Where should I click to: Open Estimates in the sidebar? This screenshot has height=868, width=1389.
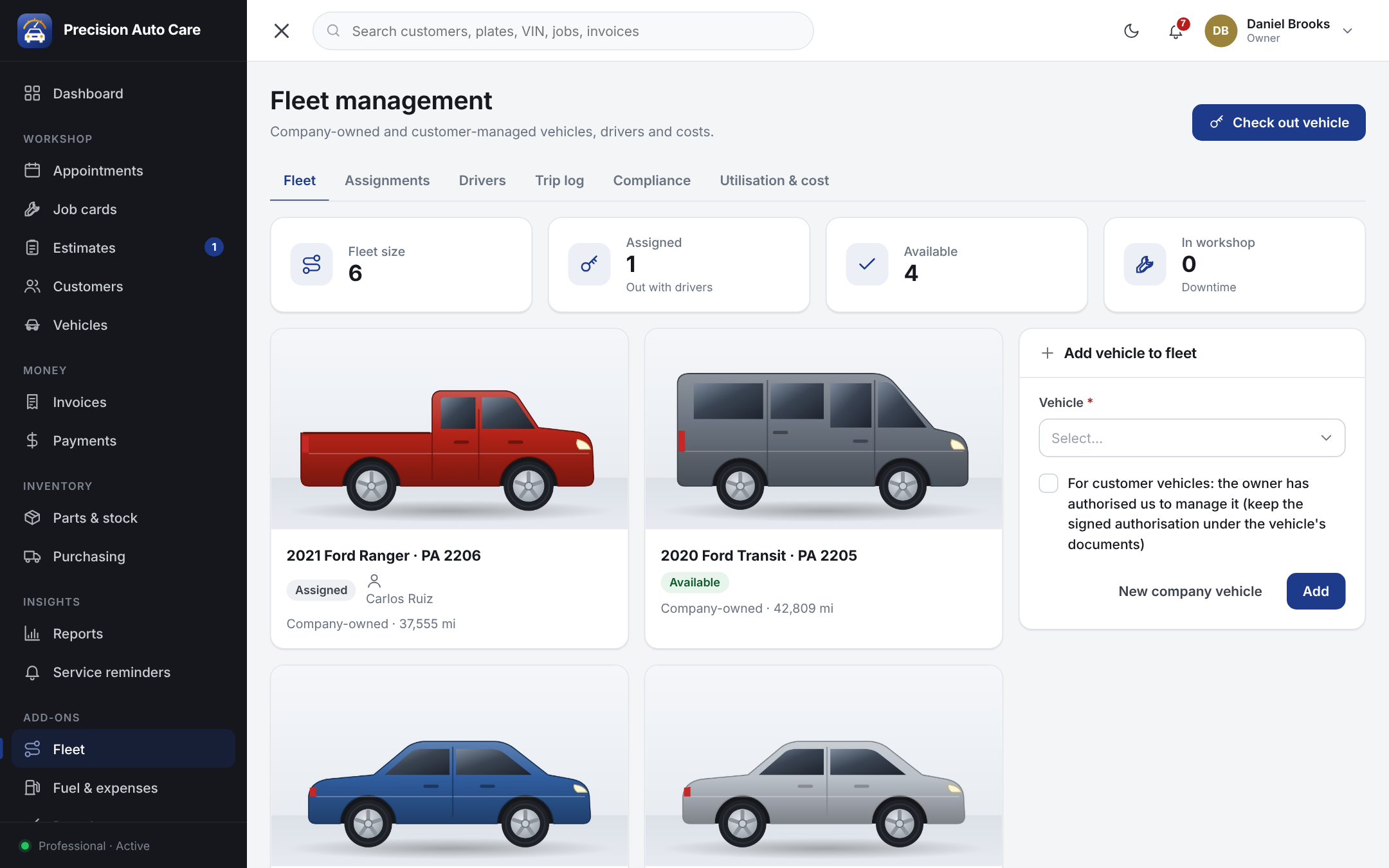pyautogui.click(x=123, y=248)
